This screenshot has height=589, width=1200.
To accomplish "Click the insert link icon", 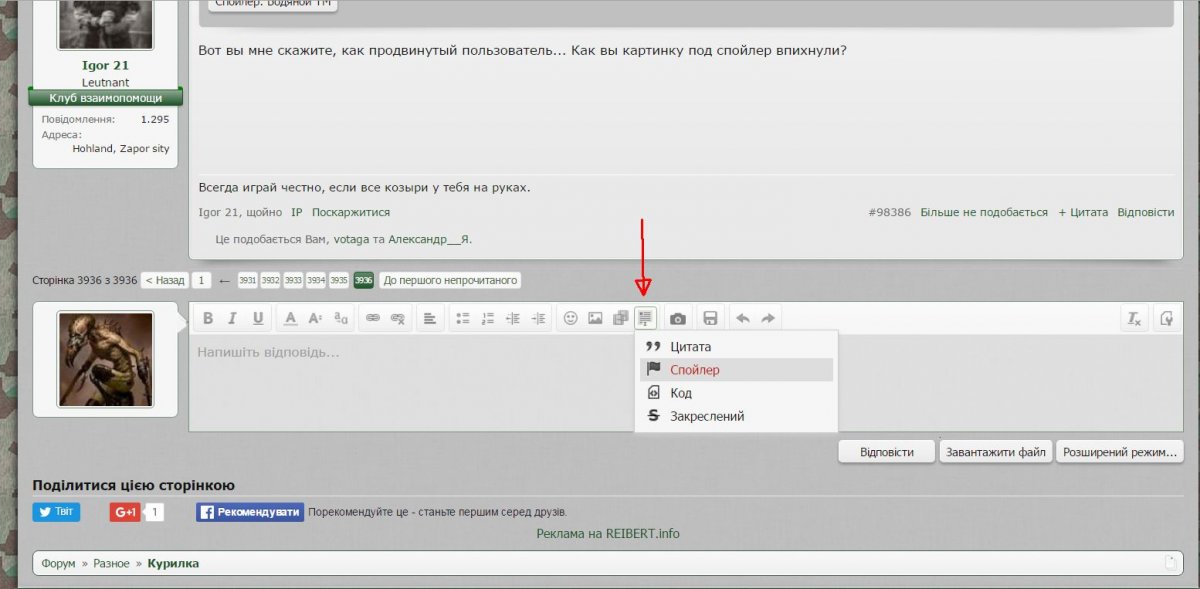I will (373, 318).
